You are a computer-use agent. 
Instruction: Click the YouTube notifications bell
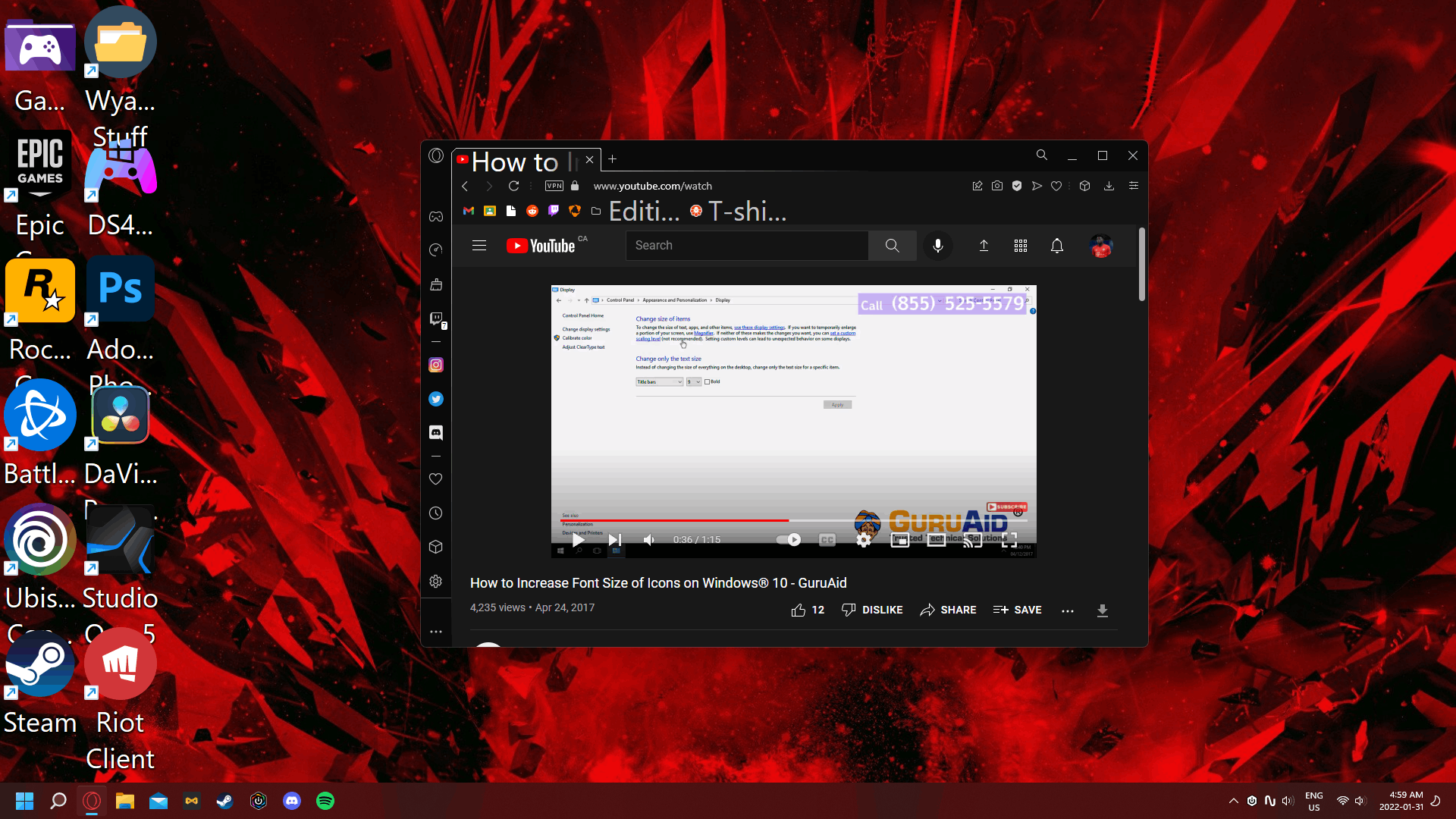click(x=1056, y=246)
